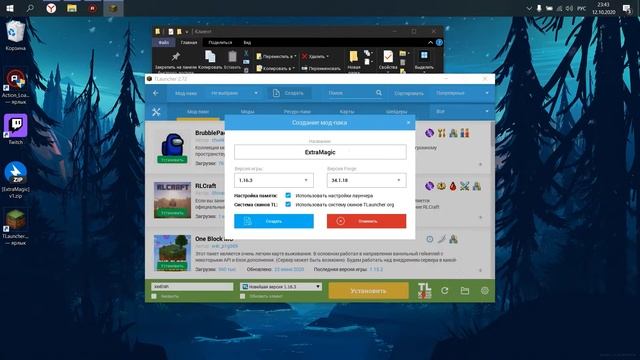
Task: Click the yellow tools category icon on BrubblePack row
Action: pyautogui.click(x=441, y=133)
